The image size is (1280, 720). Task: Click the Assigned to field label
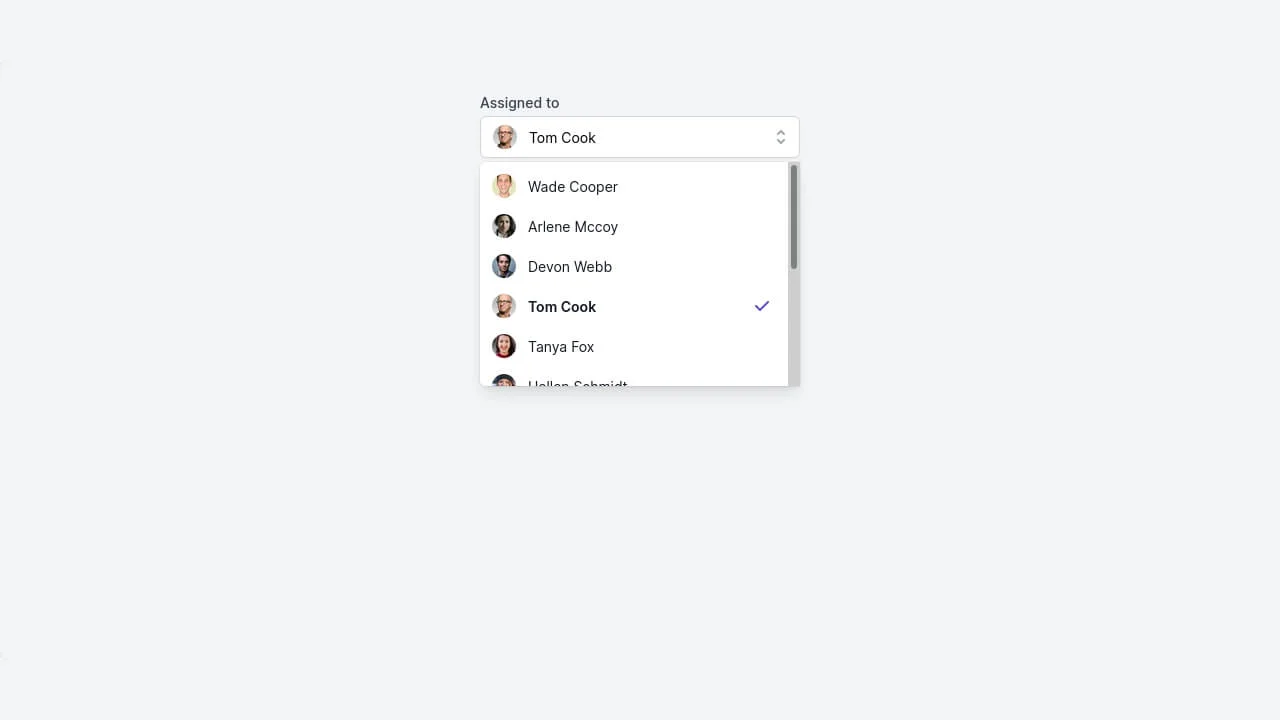519,102
